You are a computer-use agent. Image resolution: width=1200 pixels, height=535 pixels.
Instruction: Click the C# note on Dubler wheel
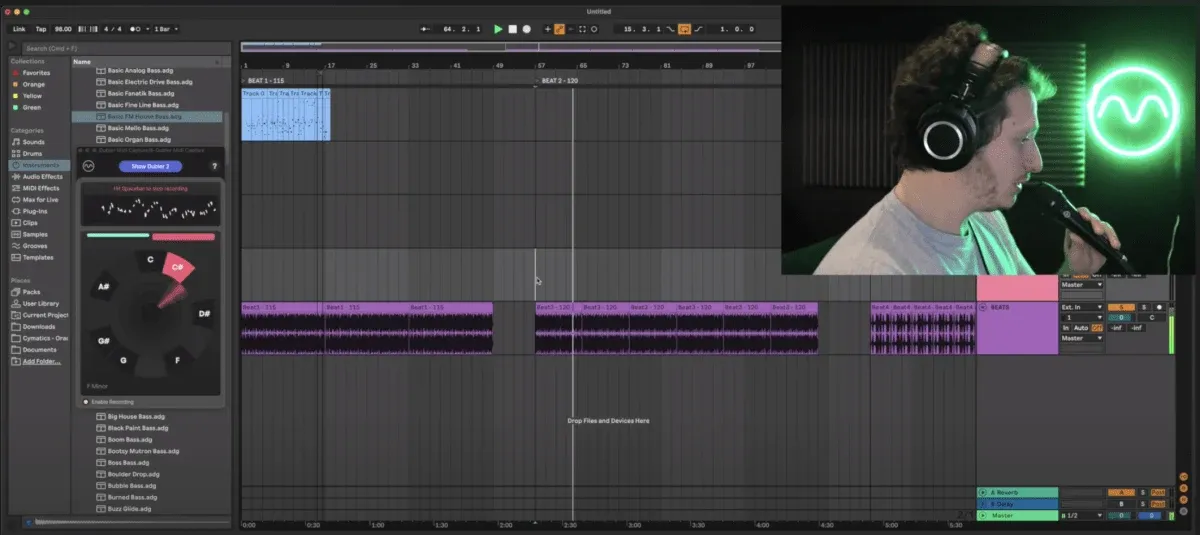tap(177, 267)
